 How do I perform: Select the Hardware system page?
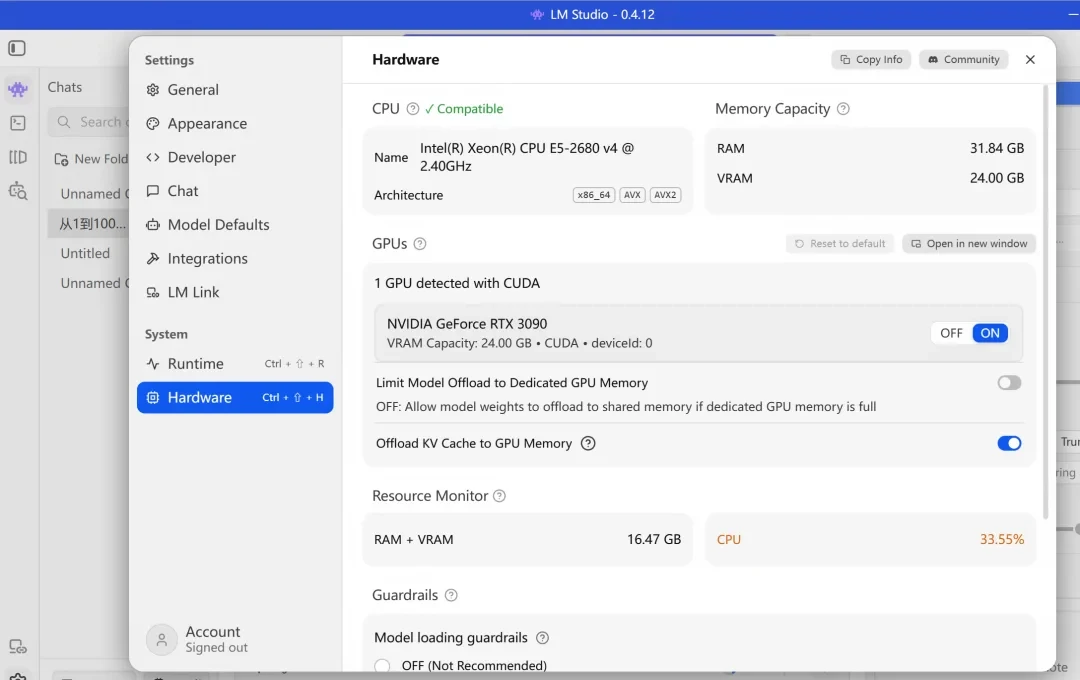pyautogui.click(x=235, y=398)
